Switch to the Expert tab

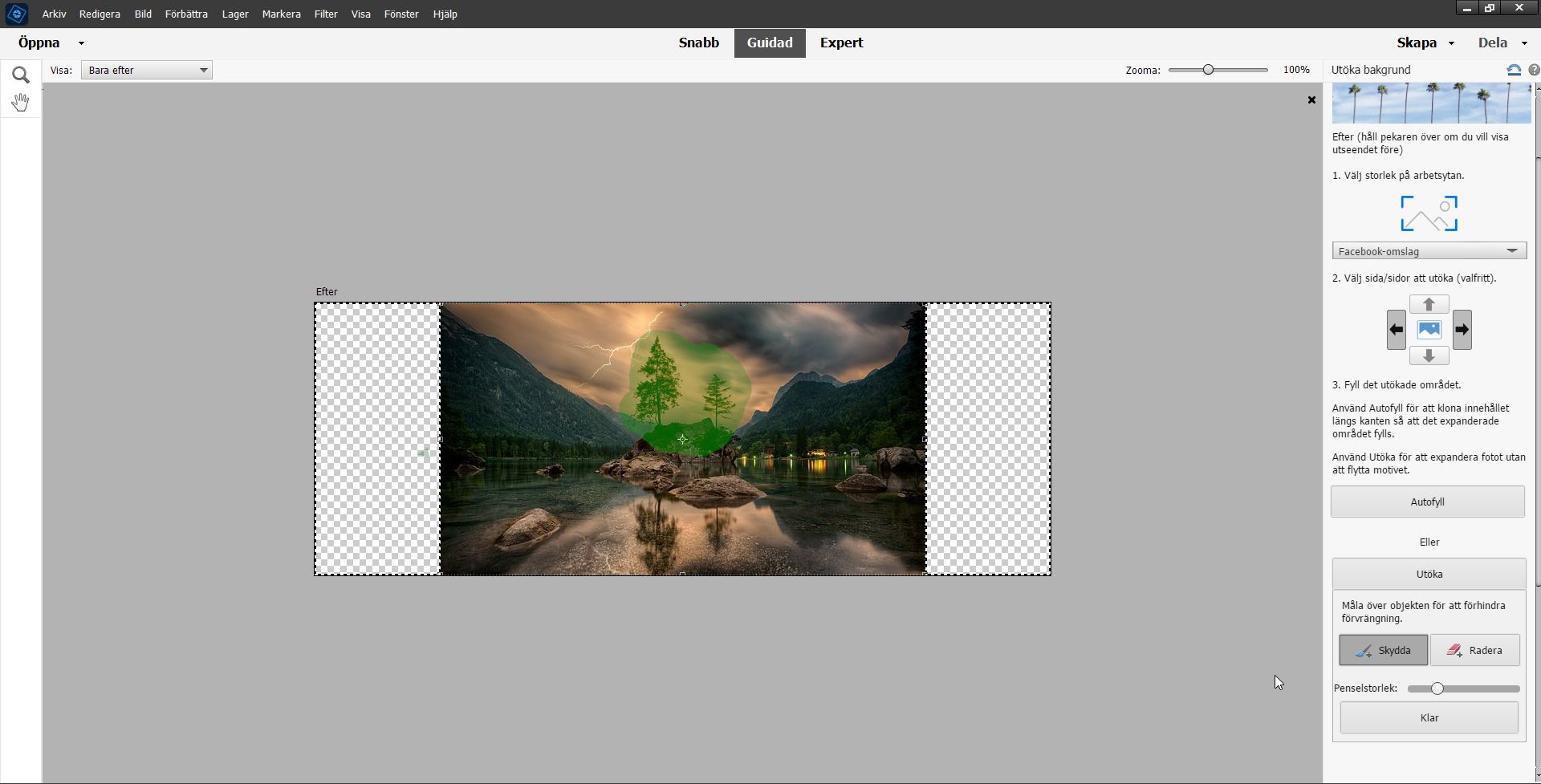point(841,43)
